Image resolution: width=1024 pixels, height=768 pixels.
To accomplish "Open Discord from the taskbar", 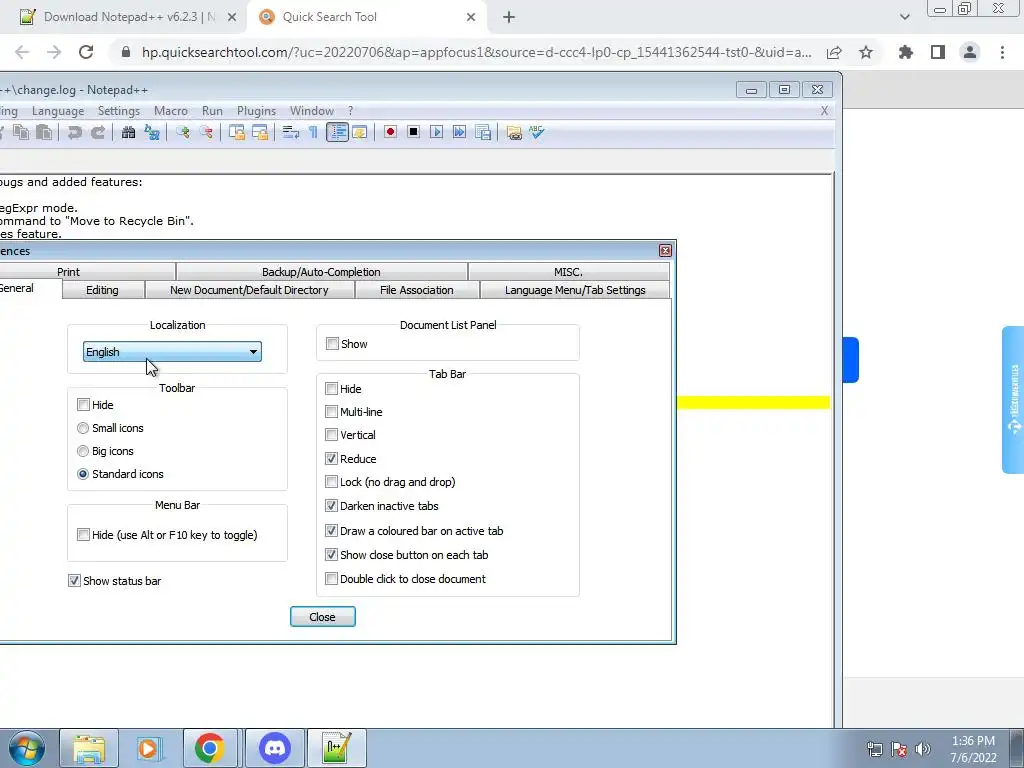I will tap(274, 748).
